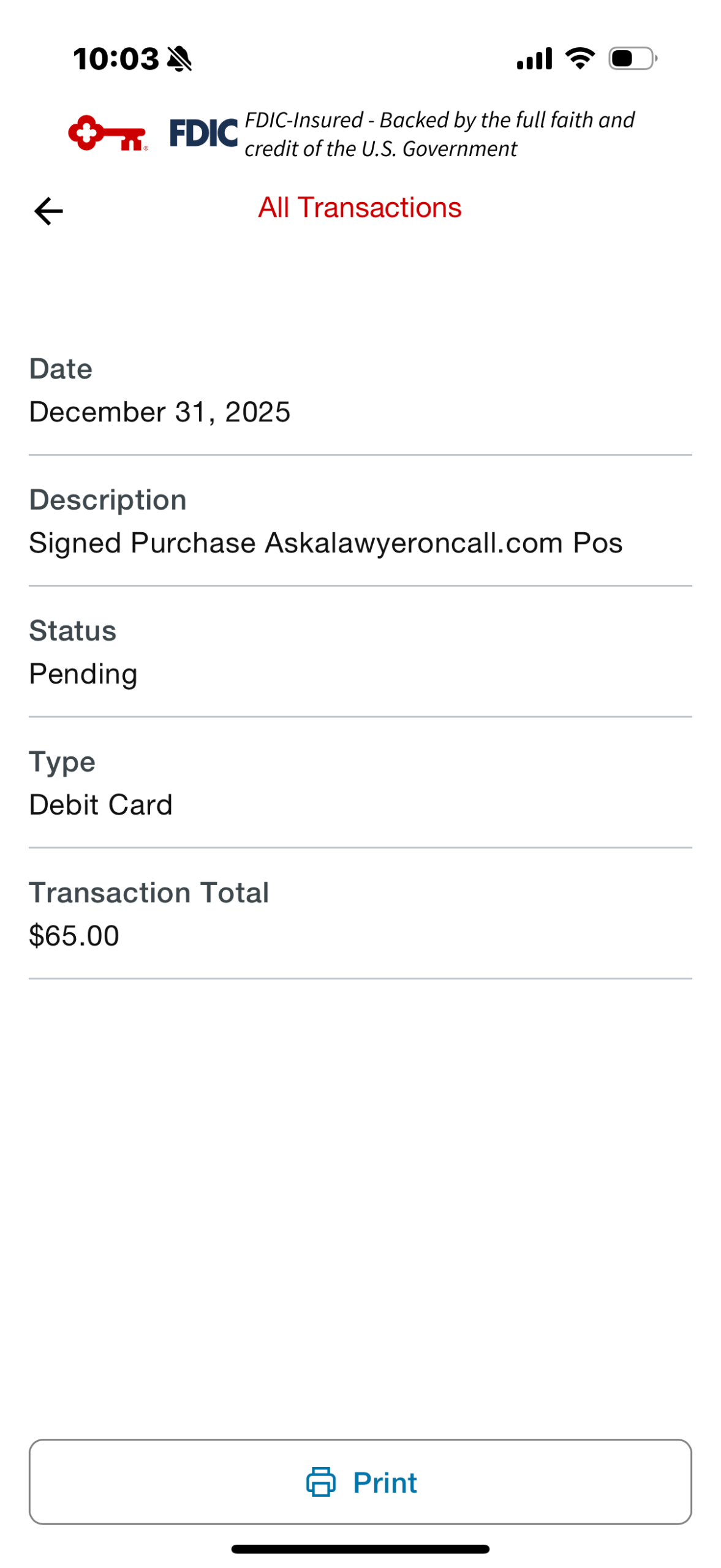The image size is (721, 1568).
Task: Tap the home indicator bar
Action: pos(360,1549)
